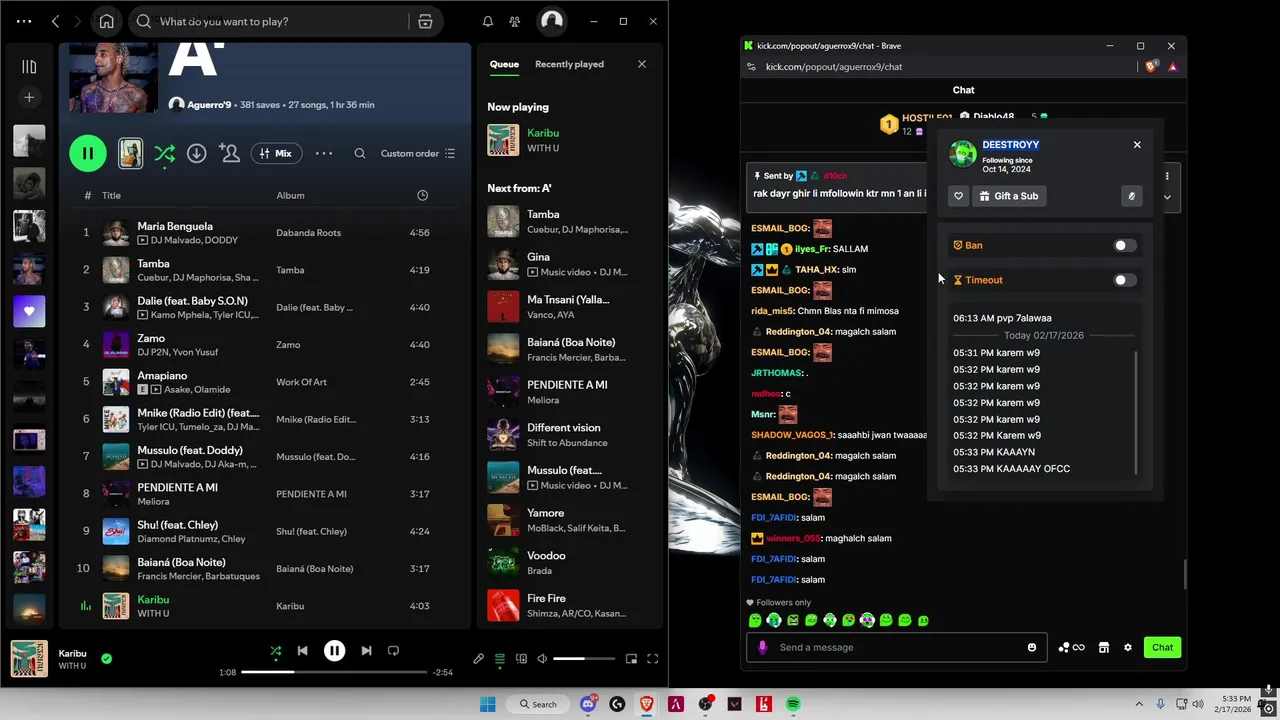The width and height of the screenshot is (1280, 720).
Task: Enter Spotify full screen mode
Action: click(x=652, y=659)
